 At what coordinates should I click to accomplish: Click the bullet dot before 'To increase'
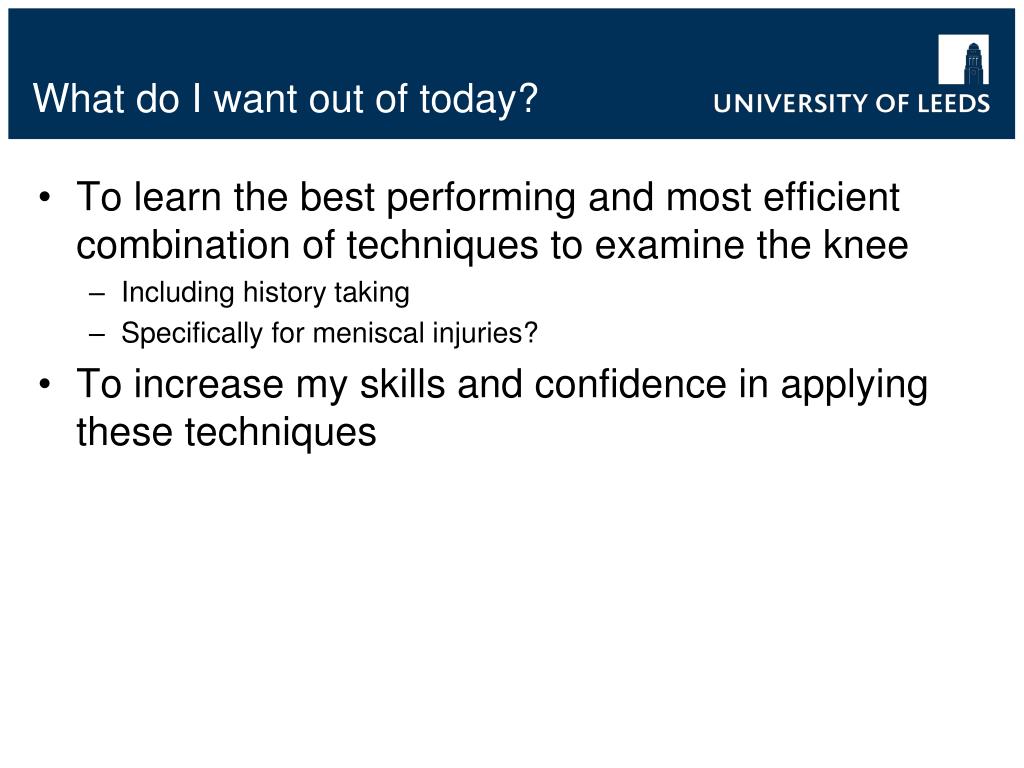[44, 383]
